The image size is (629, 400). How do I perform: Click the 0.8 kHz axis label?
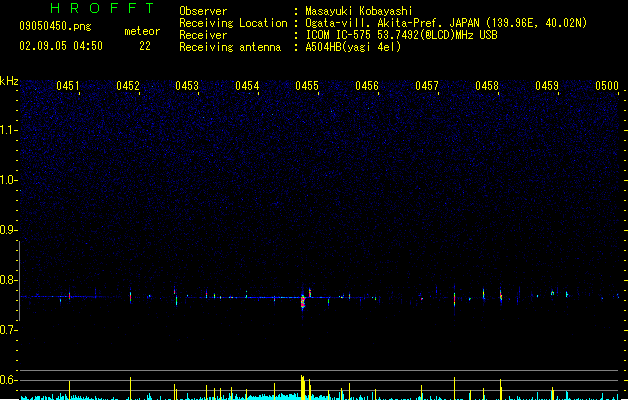[8, 280]
